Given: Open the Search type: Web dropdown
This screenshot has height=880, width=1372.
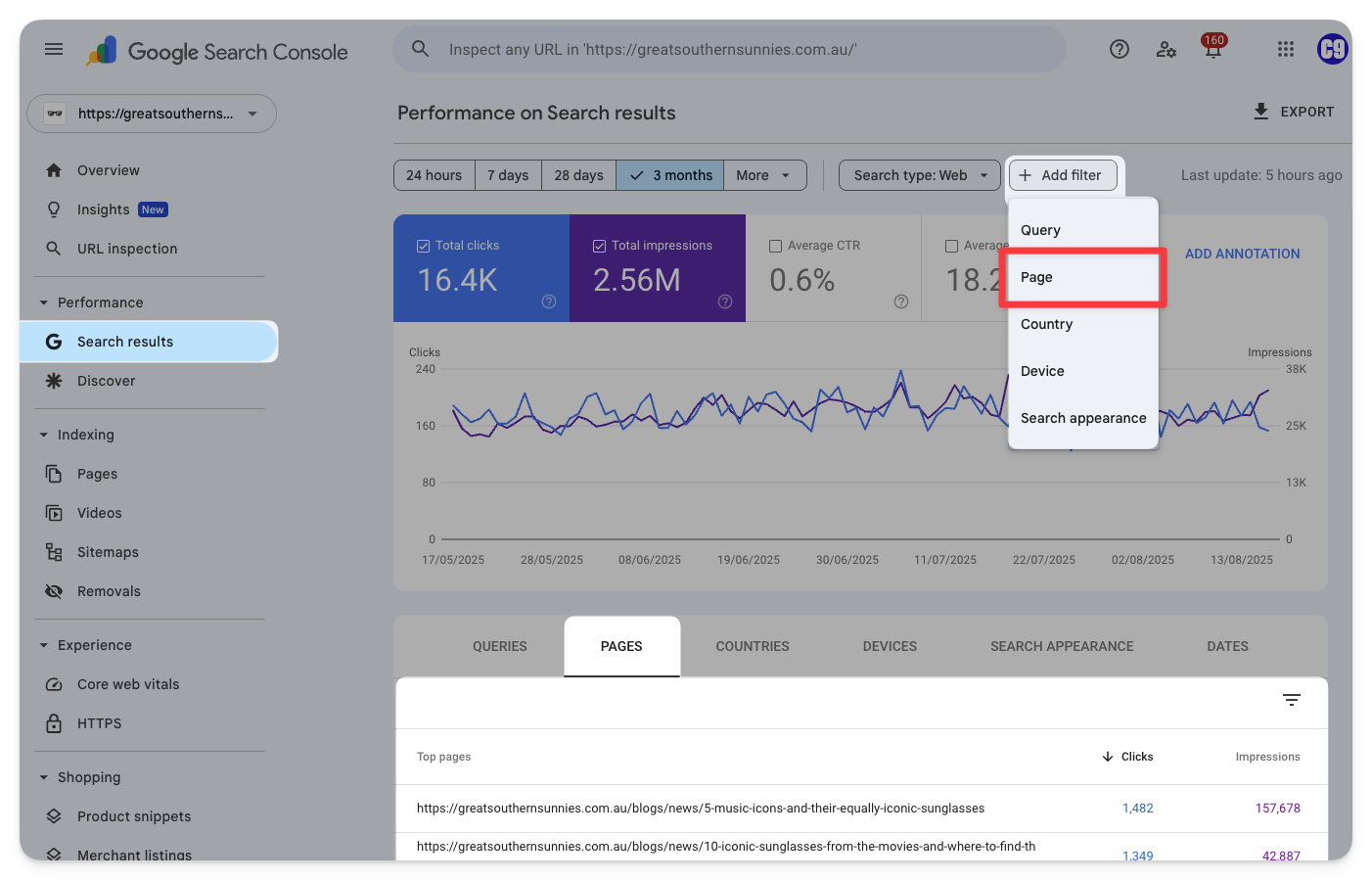Looking at the screenshot, I should click(x=920, y=175).
